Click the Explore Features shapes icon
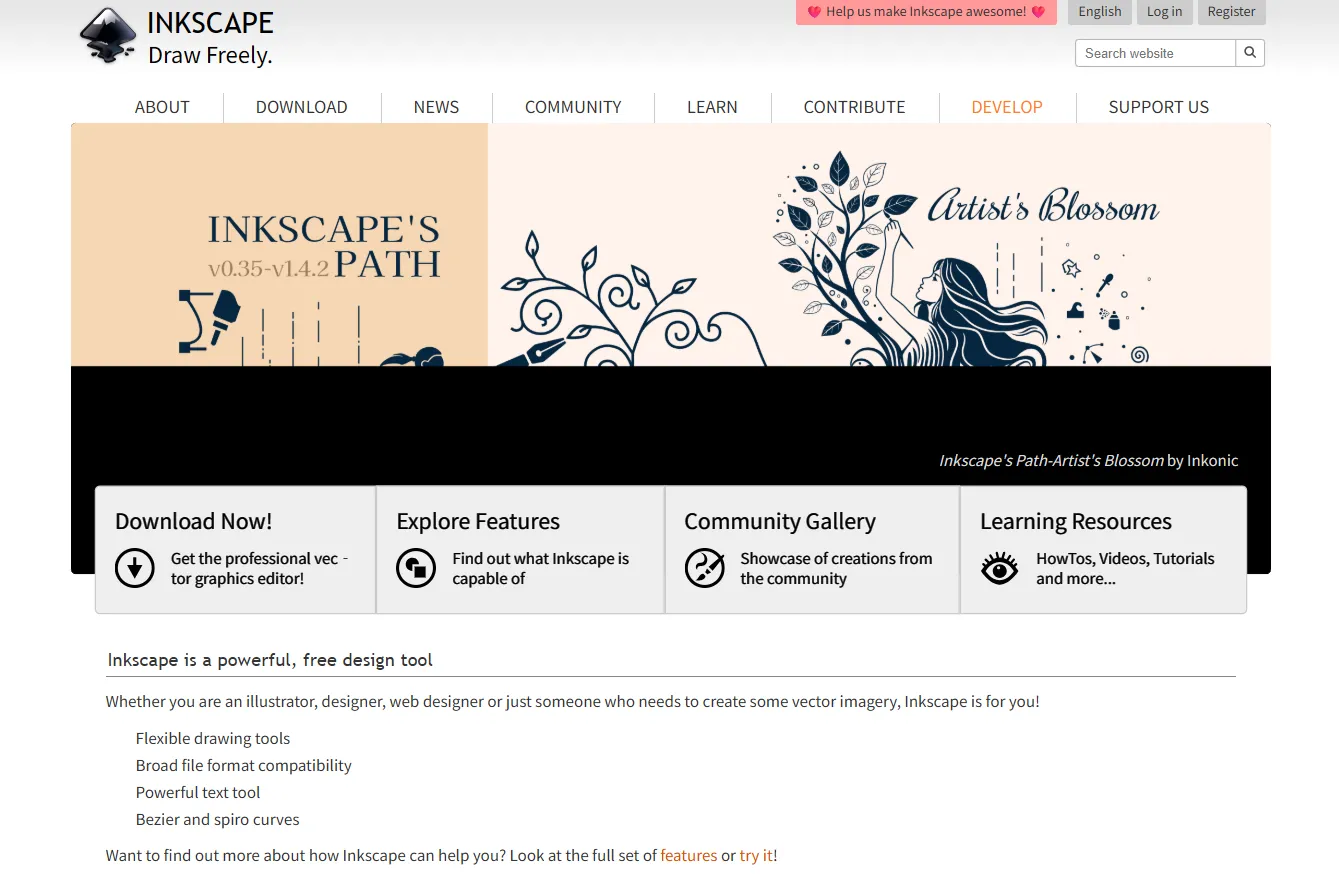This screenshot has width=1339, height=887. [x=416, y=568]
